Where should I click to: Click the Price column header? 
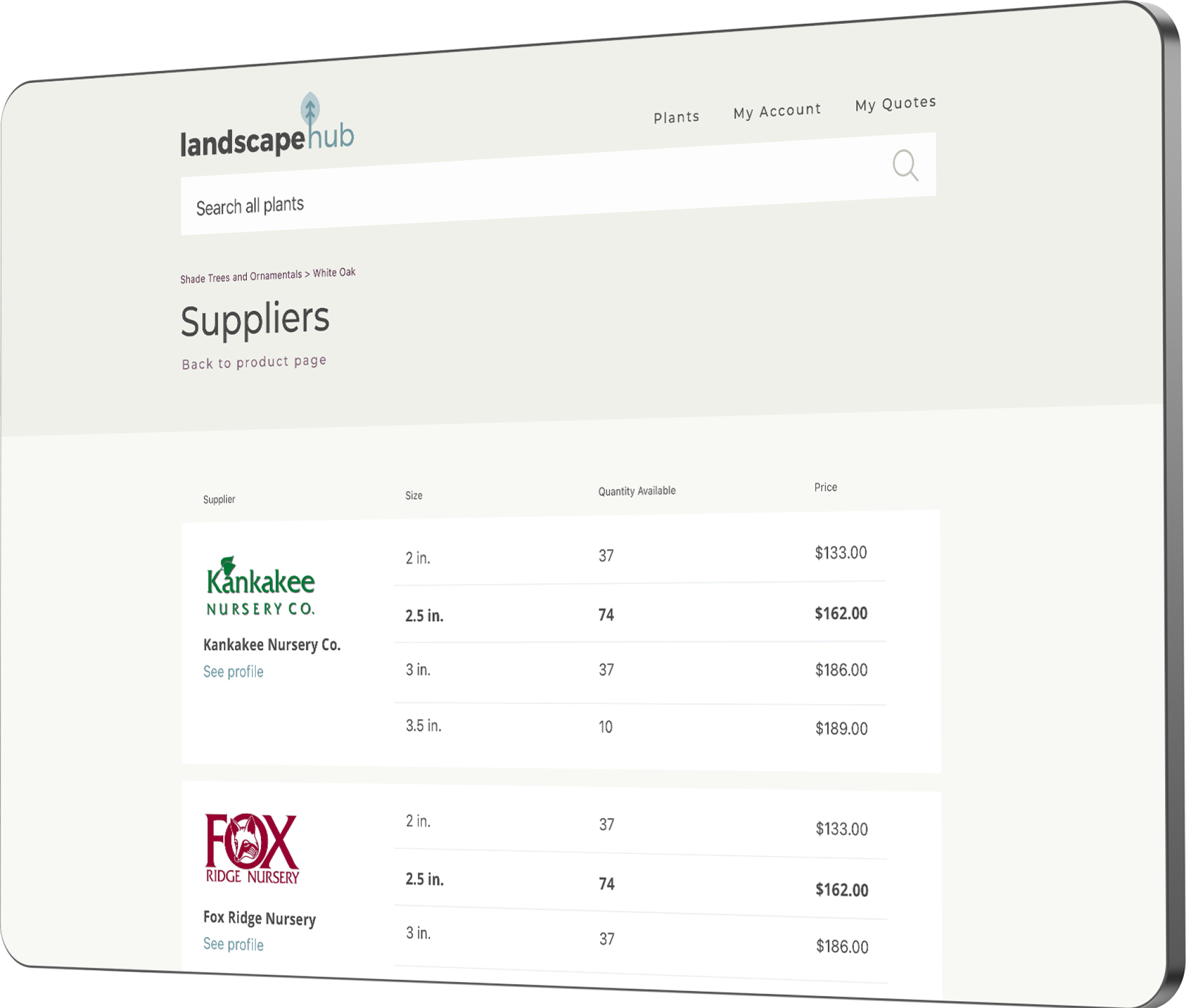click(x=825, y=487)
